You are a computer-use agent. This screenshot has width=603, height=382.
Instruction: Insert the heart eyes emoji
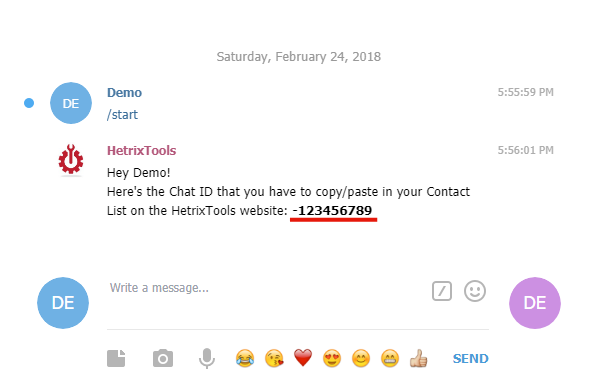pos(332,358)
